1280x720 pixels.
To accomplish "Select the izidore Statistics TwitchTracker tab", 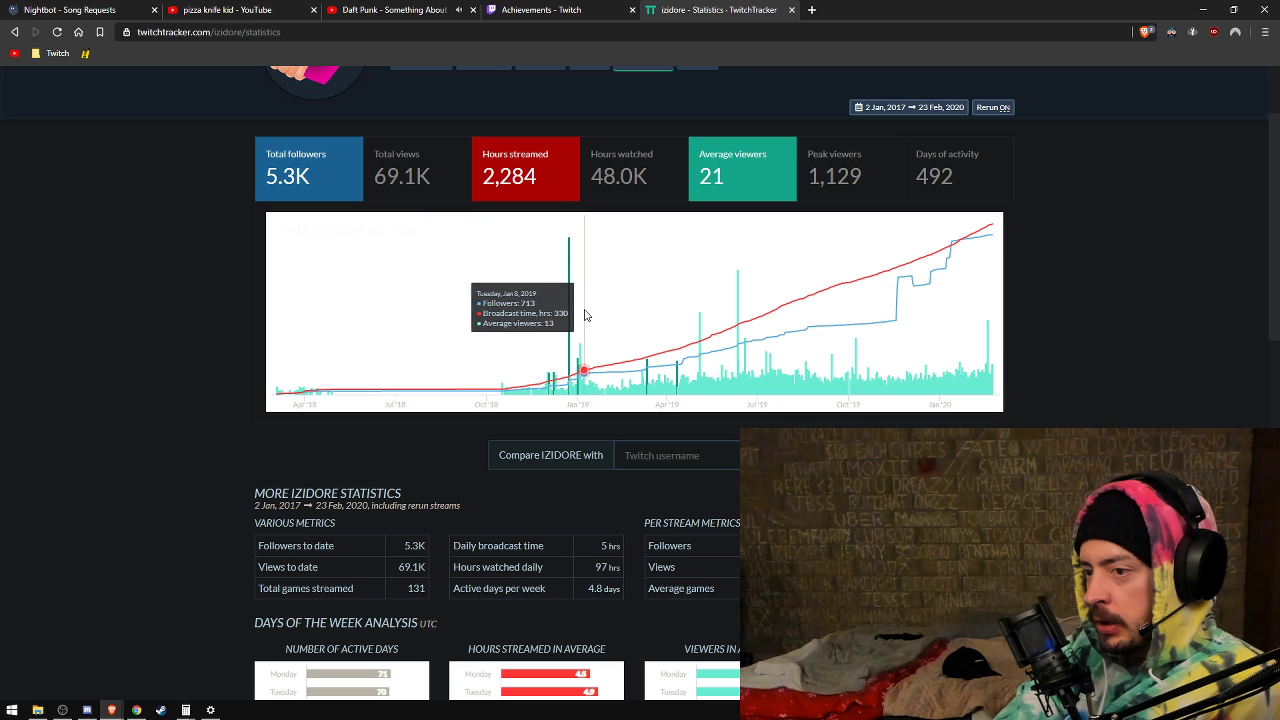I will pos(720,10).
